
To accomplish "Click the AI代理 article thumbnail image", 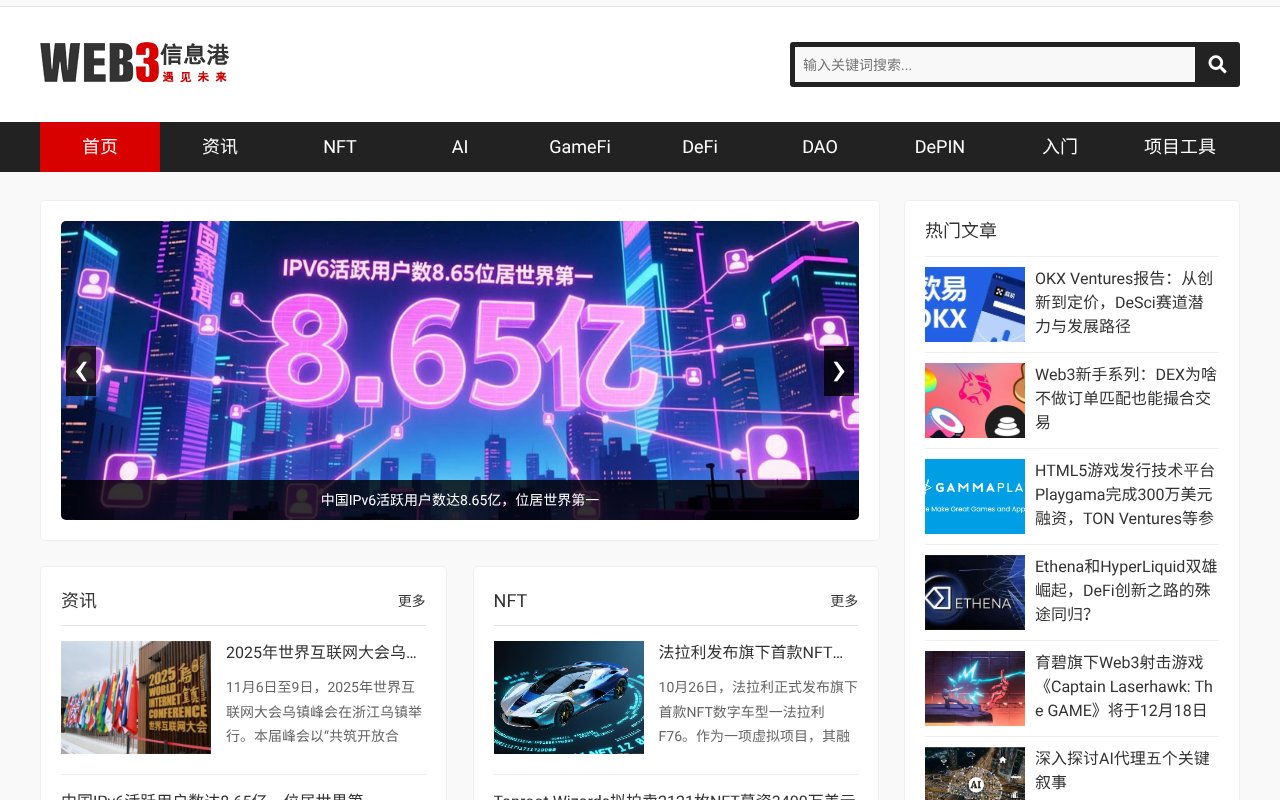I will coord(974,775).
